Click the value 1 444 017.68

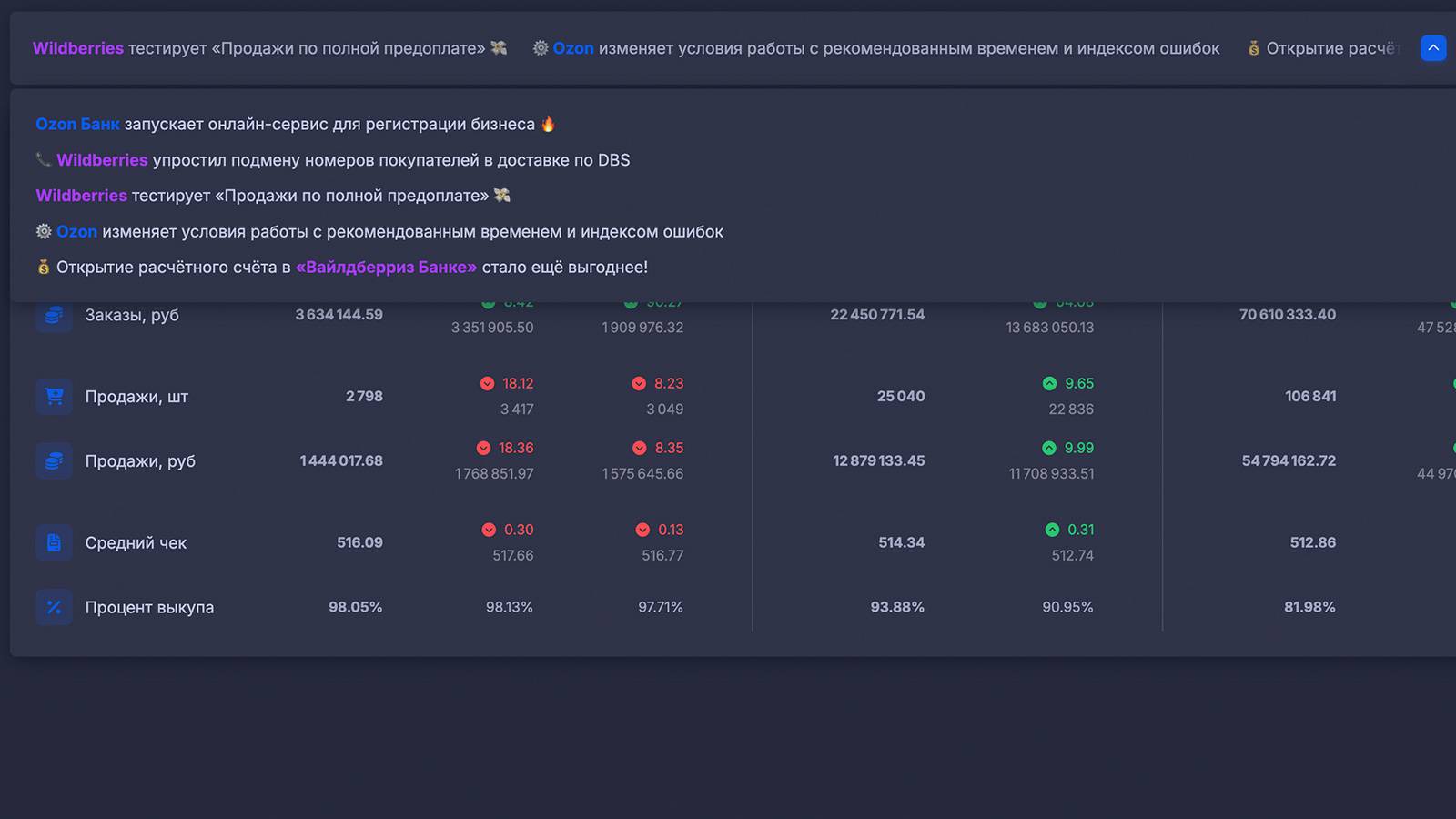(341, 461)
